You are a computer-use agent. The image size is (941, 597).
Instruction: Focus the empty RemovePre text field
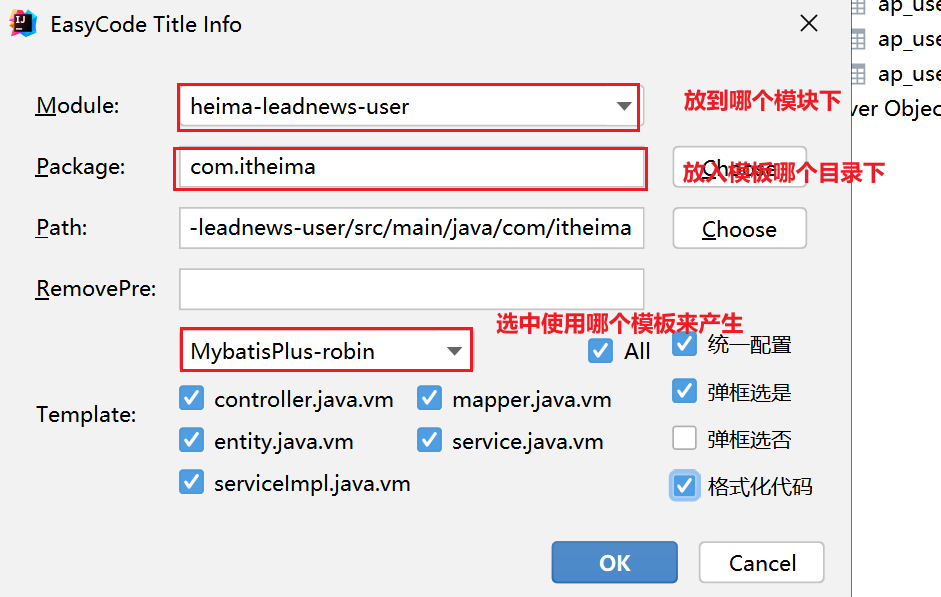click(411, 289)
